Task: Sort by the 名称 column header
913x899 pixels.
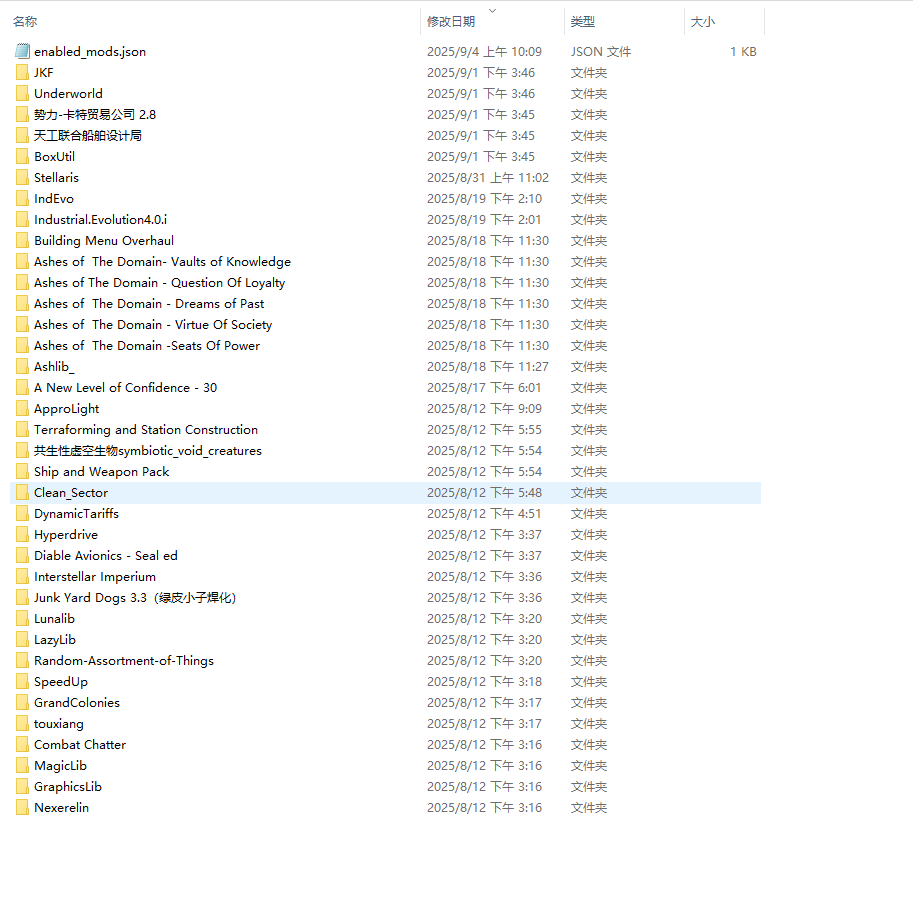Action: pyautogui.click(x=25, y=21)
